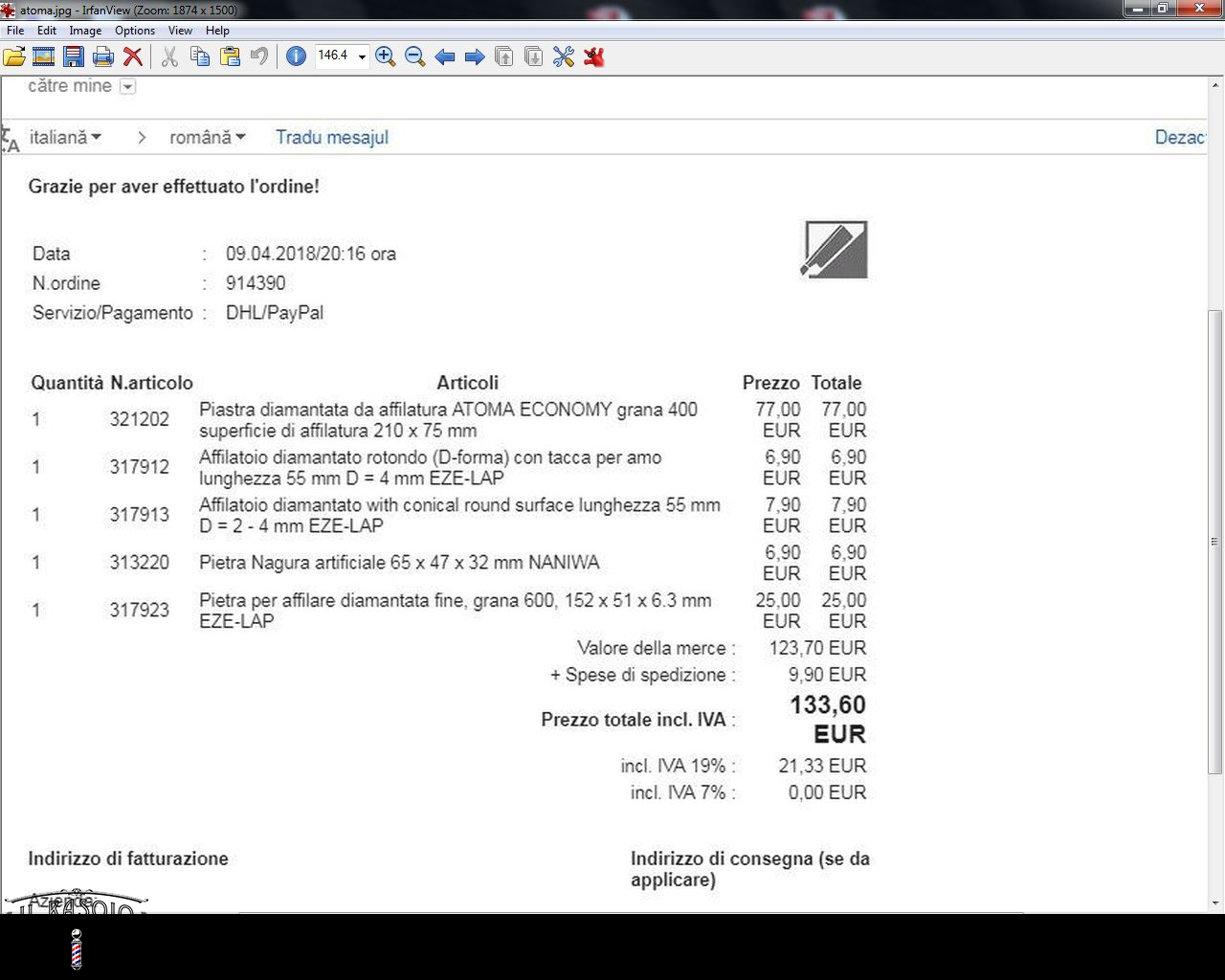Click the scrollbar up arrow
This screenshot has width=1225, height=980.
(1215, 86)
